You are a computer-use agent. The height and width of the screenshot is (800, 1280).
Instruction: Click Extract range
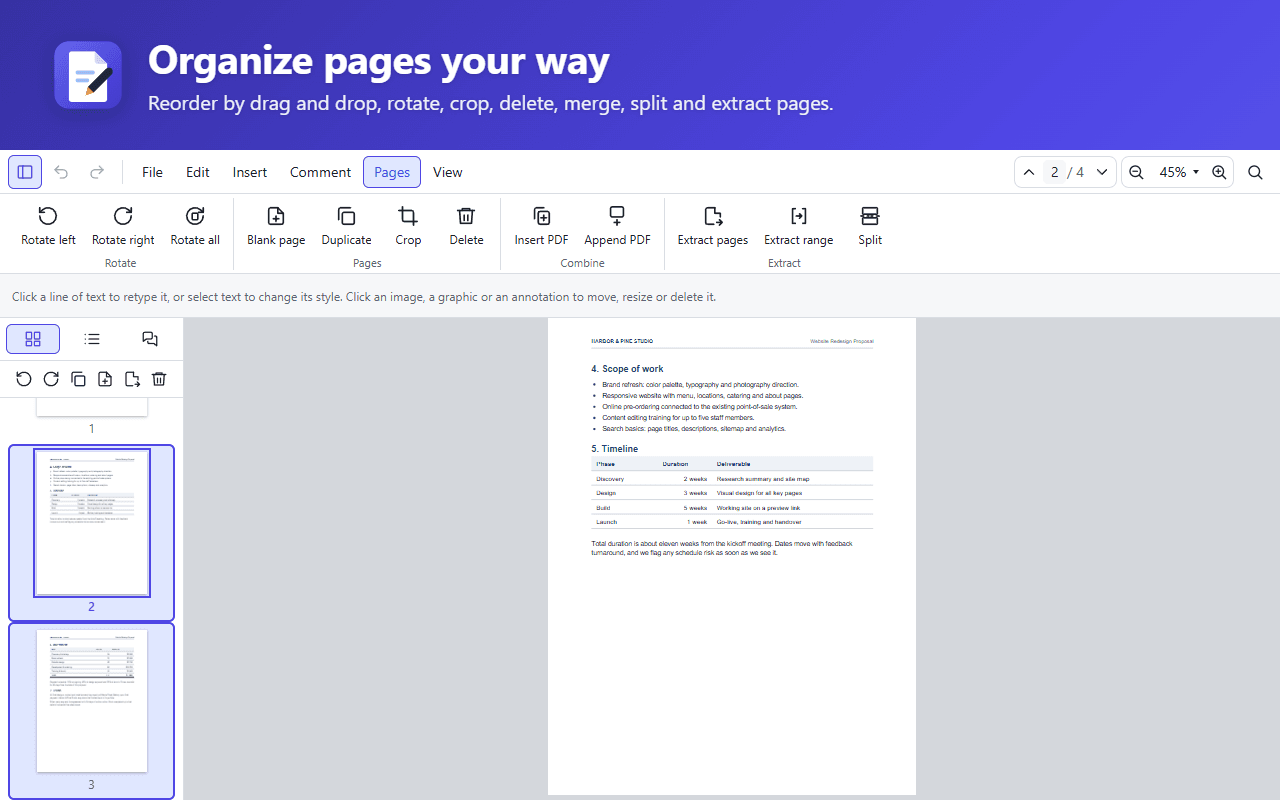pyautogui.click(x=798, y=226)
